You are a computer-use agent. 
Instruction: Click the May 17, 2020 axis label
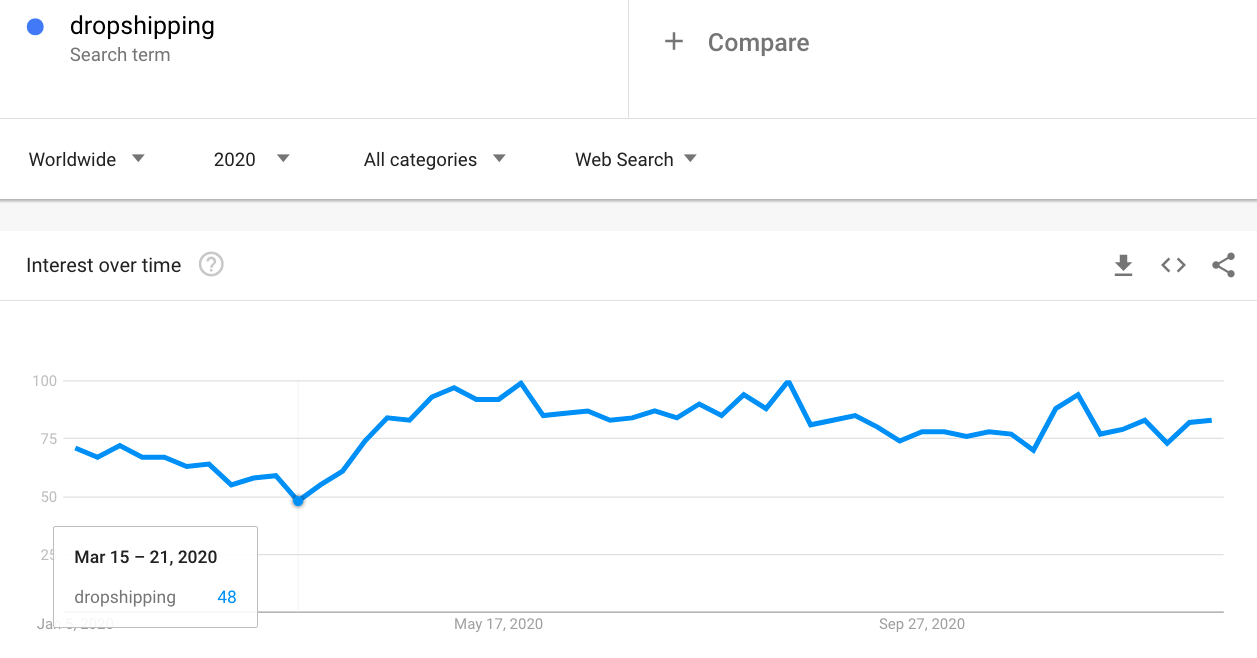coord(498,624)
